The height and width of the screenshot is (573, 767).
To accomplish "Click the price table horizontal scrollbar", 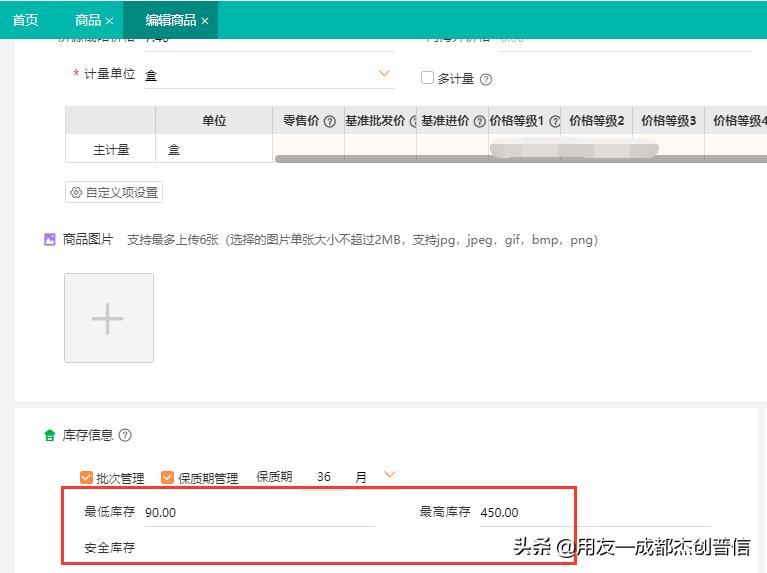I will pos(521,159).
